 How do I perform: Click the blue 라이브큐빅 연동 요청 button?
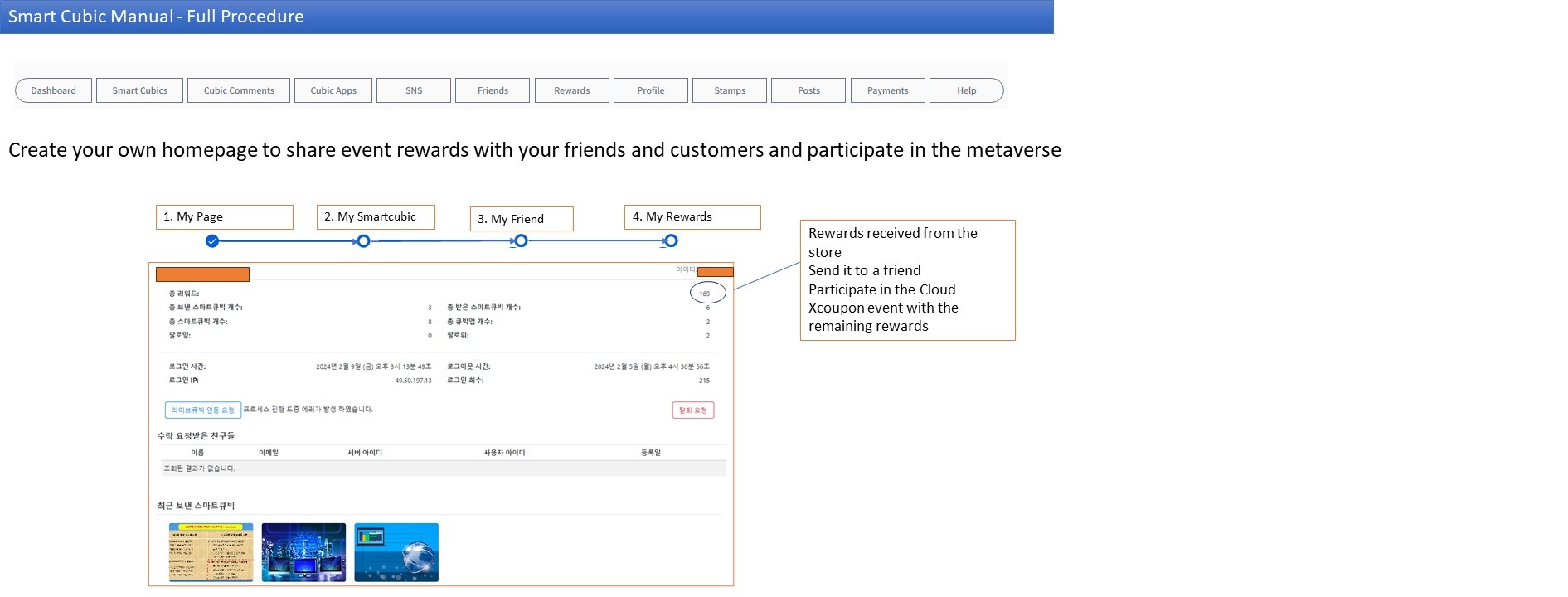pos(203,410)
